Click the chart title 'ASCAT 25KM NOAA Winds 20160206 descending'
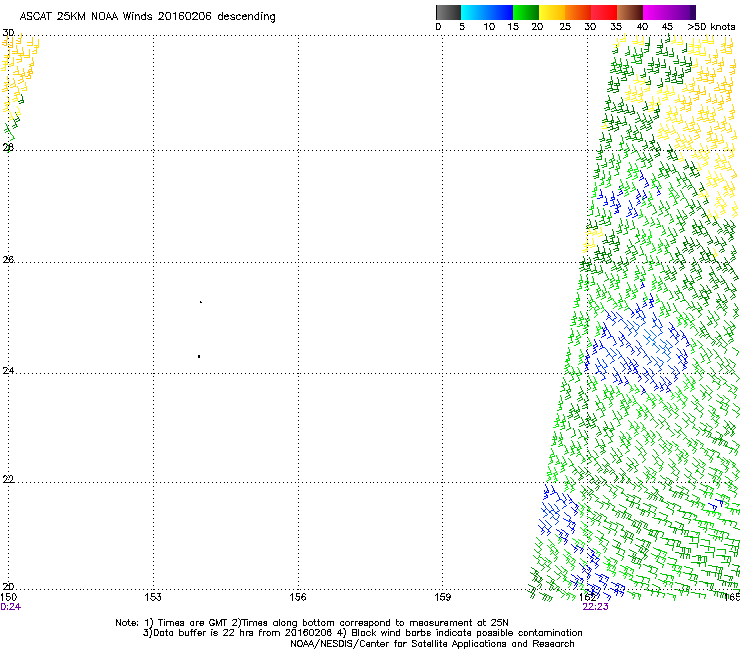This screenshot has height=650, width=740. point(147,17)
